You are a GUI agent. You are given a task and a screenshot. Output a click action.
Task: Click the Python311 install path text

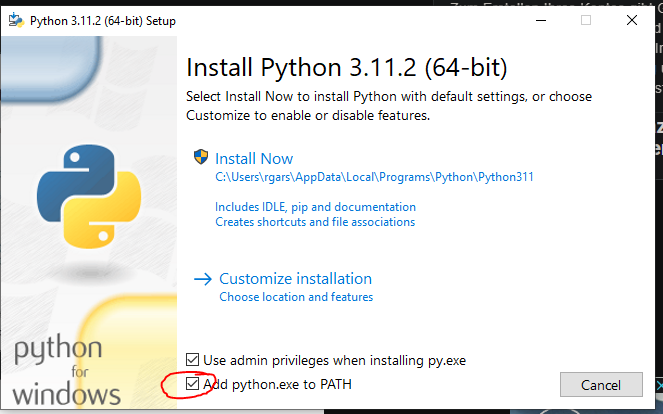[374, 177]
